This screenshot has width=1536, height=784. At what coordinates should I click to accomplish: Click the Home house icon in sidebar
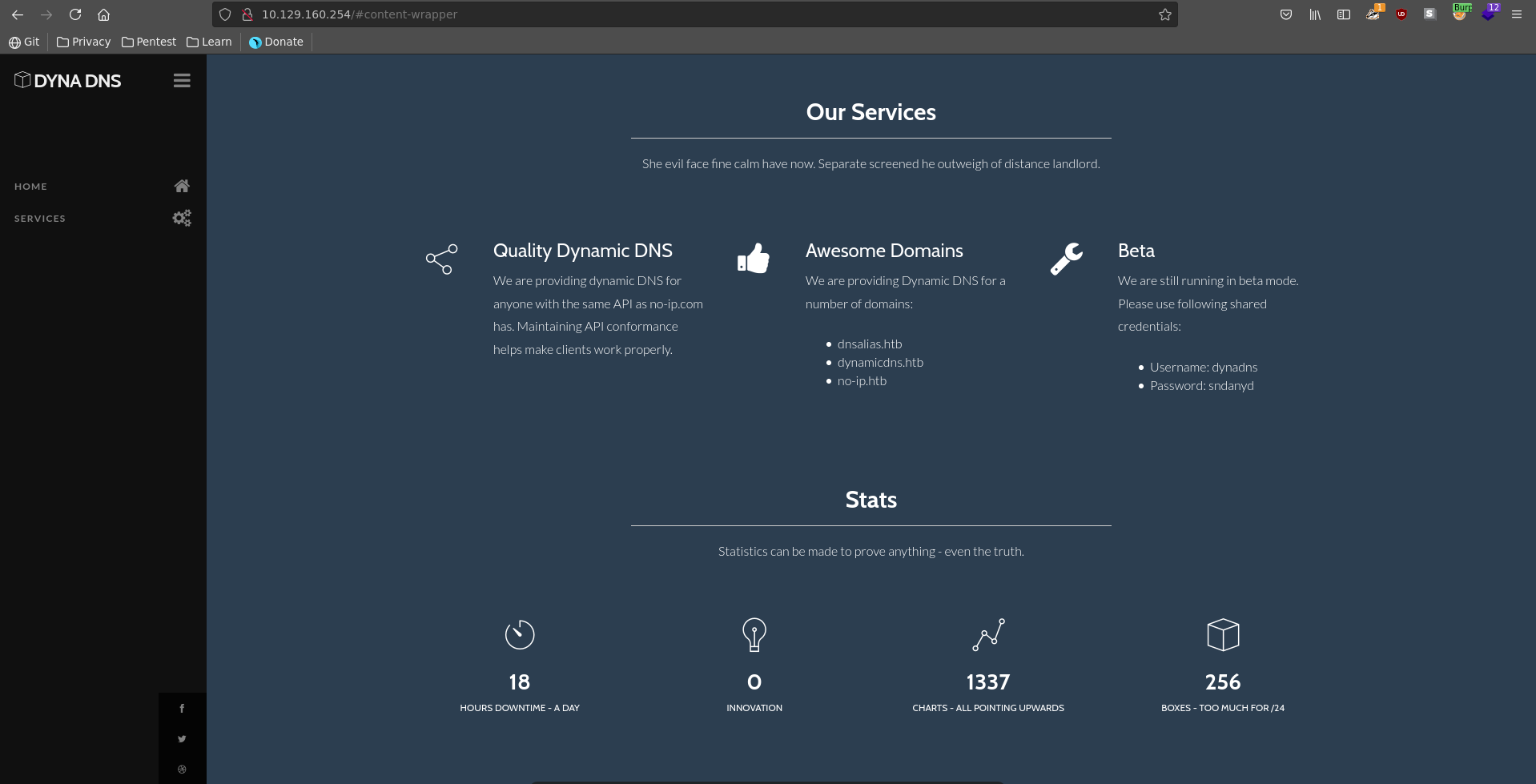click(182, 186)
